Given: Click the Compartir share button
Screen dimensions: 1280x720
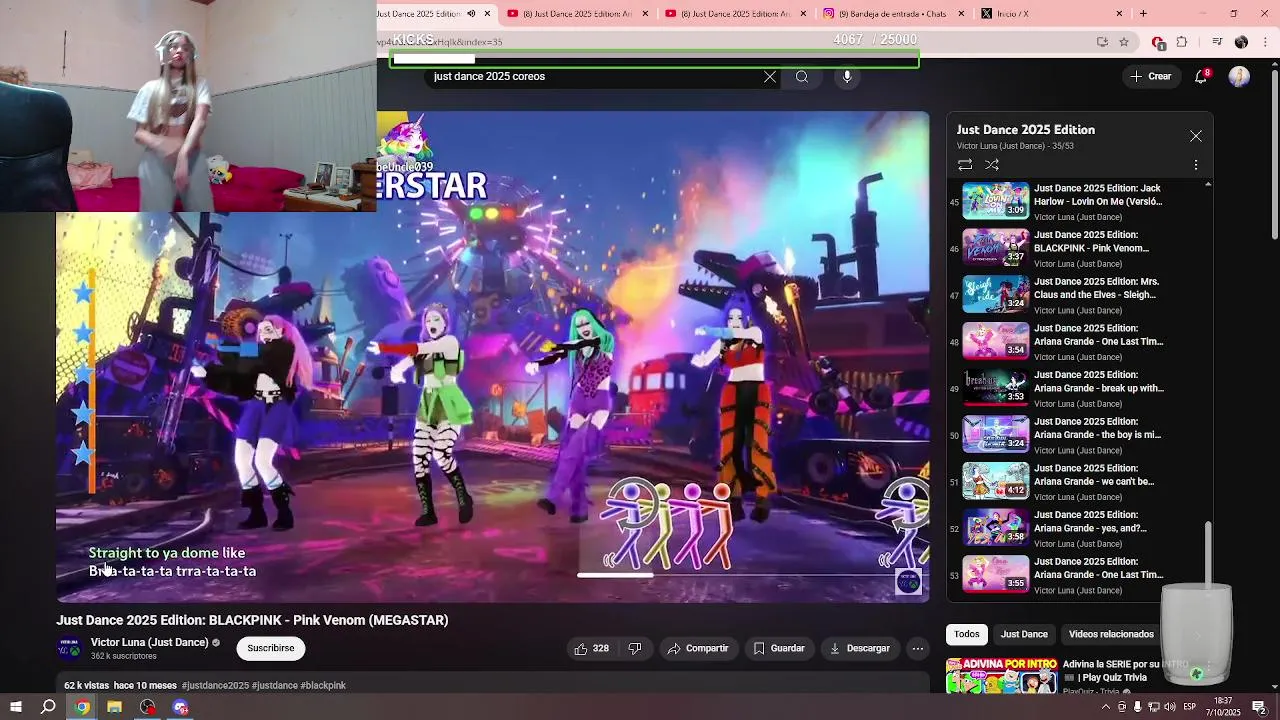Looking at the screenshot, I should pos(698,648).
